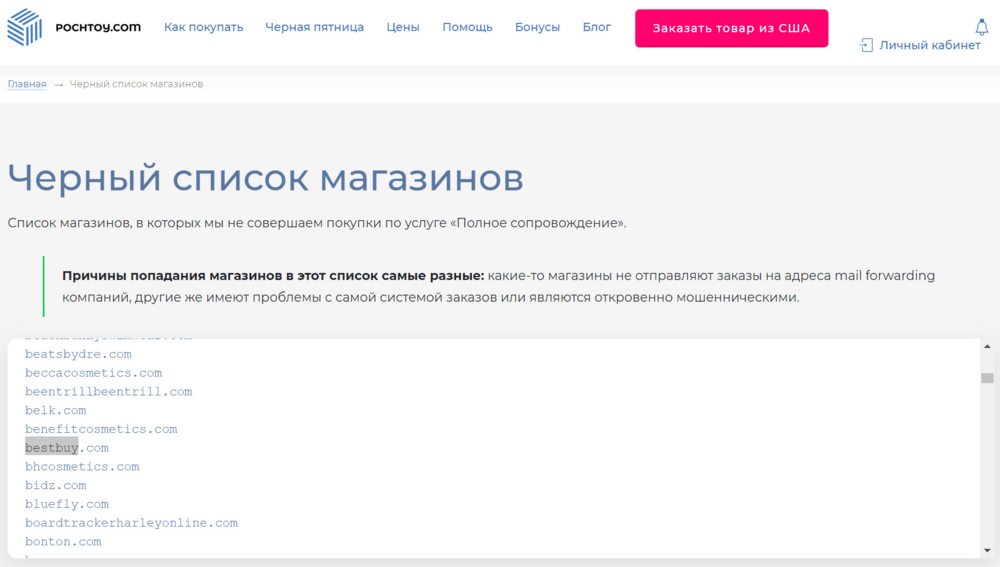Open the Блог menu item
Viewport: 1000px width, 567px height.
[x=597, y=27]
